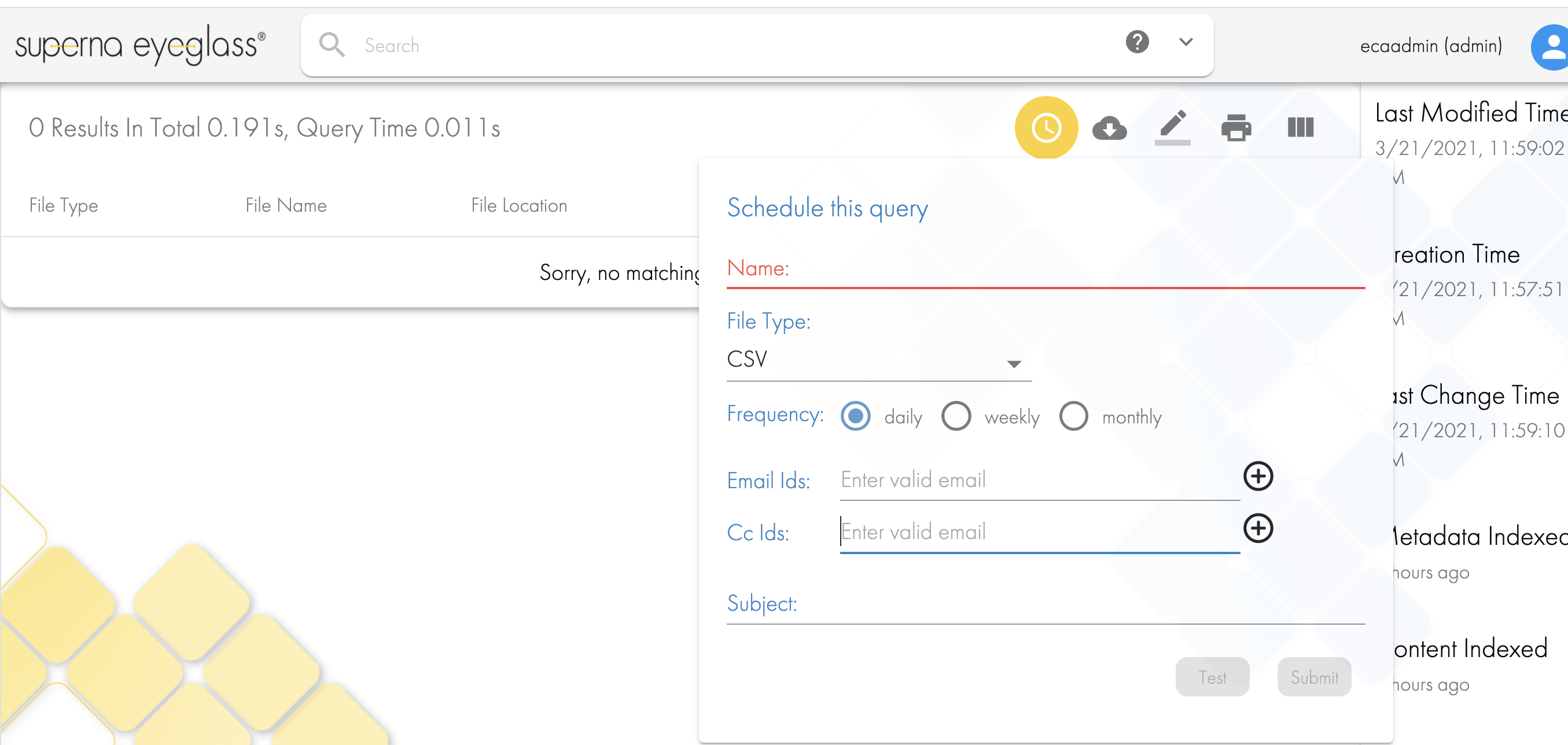Image resolution: width=1568 pixels, height=745 pixels.
Task: Toggle the schedule query clock icon
Action: [1046, 128]
